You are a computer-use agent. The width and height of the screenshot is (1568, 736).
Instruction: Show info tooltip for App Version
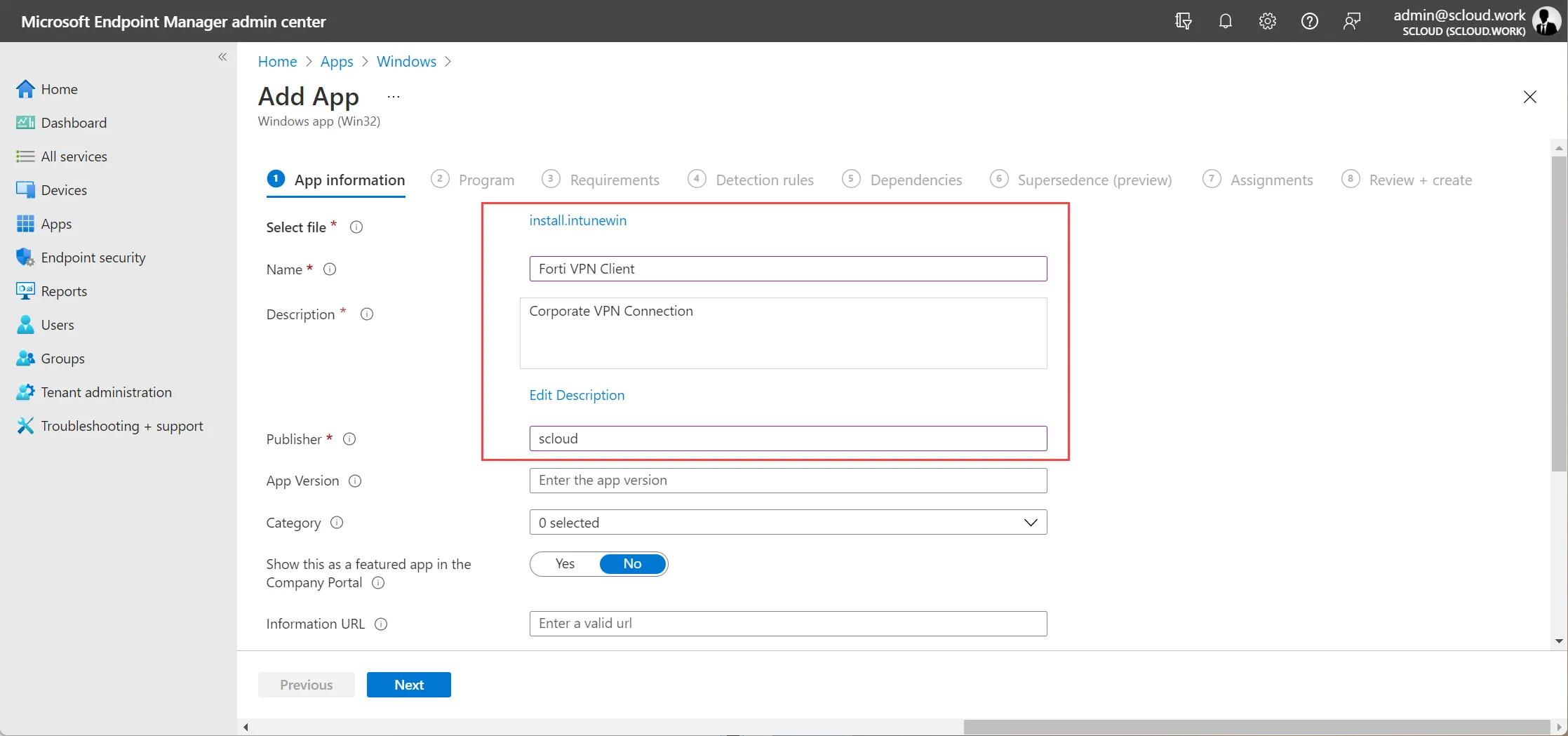pos(355,481)
